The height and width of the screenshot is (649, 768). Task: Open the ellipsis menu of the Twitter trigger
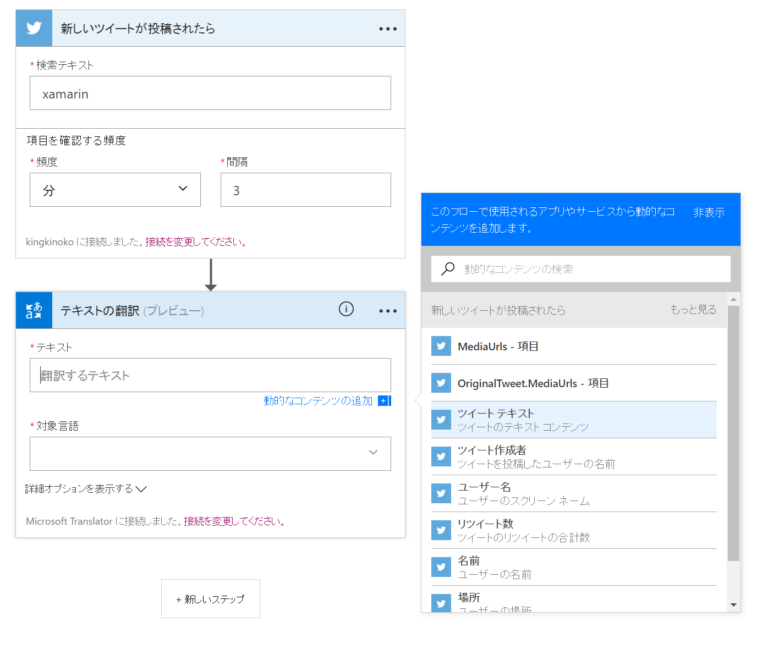(x=388, y=29)
